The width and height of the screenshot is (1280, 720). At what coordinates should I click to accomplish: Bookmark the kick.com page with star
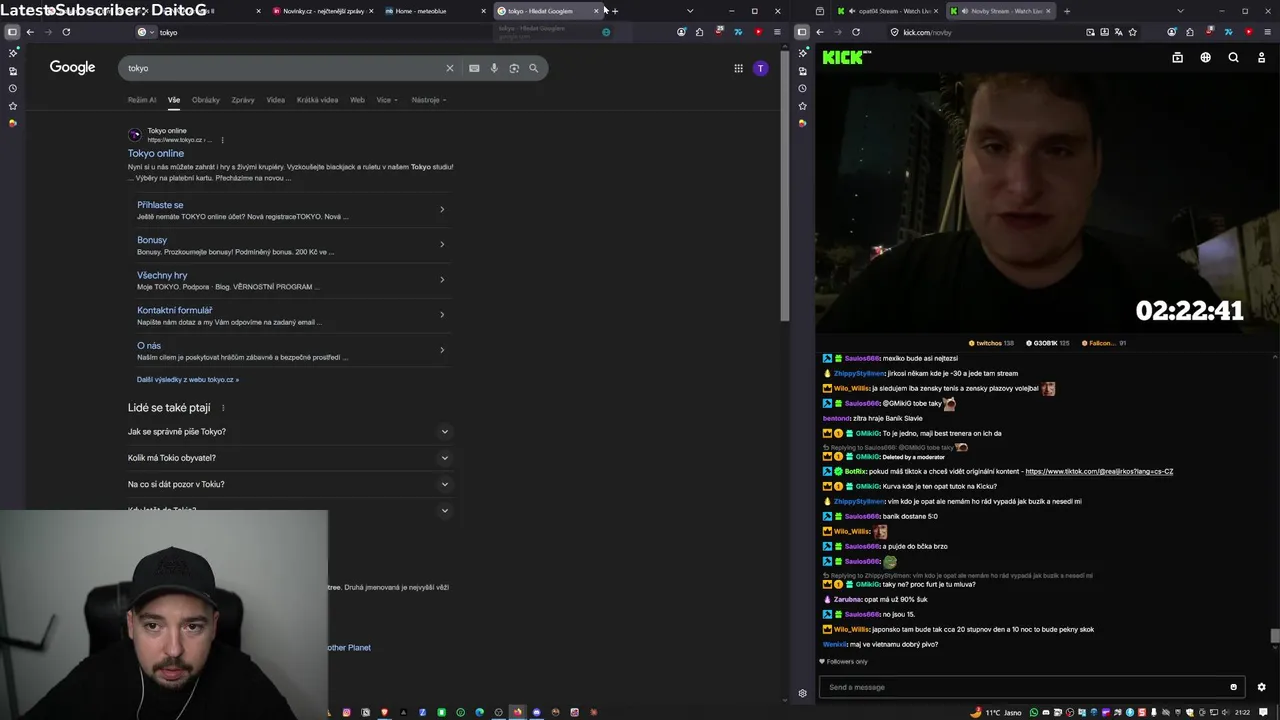tap(1133, 32)
